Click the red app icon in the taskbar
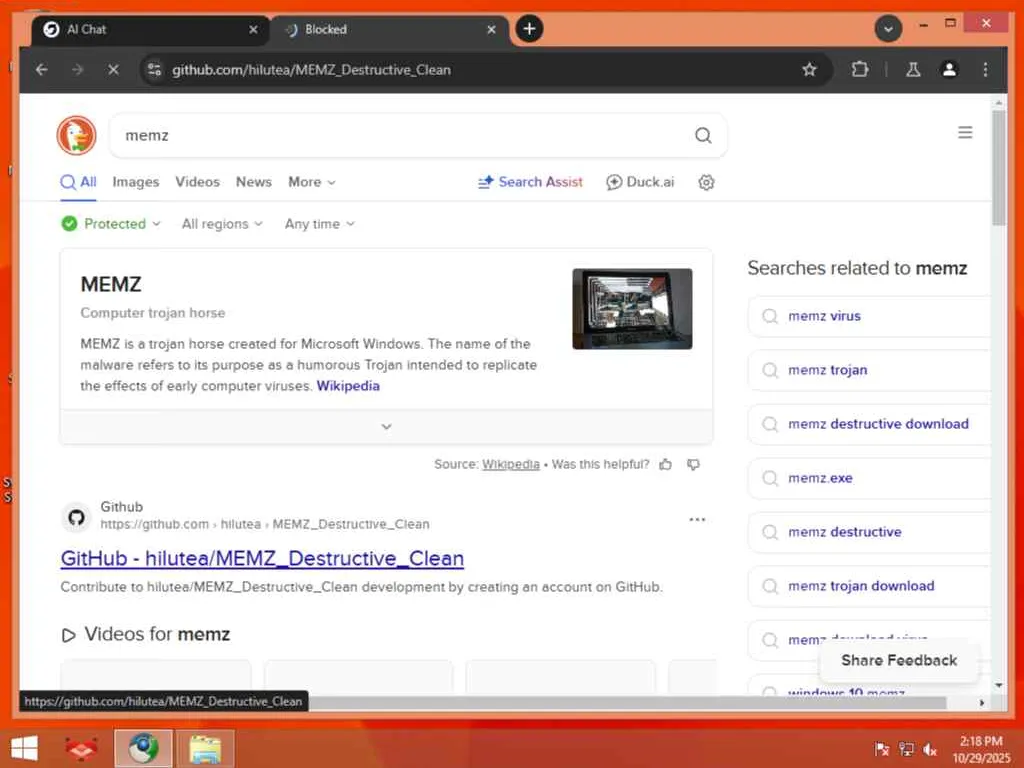Screen dimensions: 1024x768 82,748
